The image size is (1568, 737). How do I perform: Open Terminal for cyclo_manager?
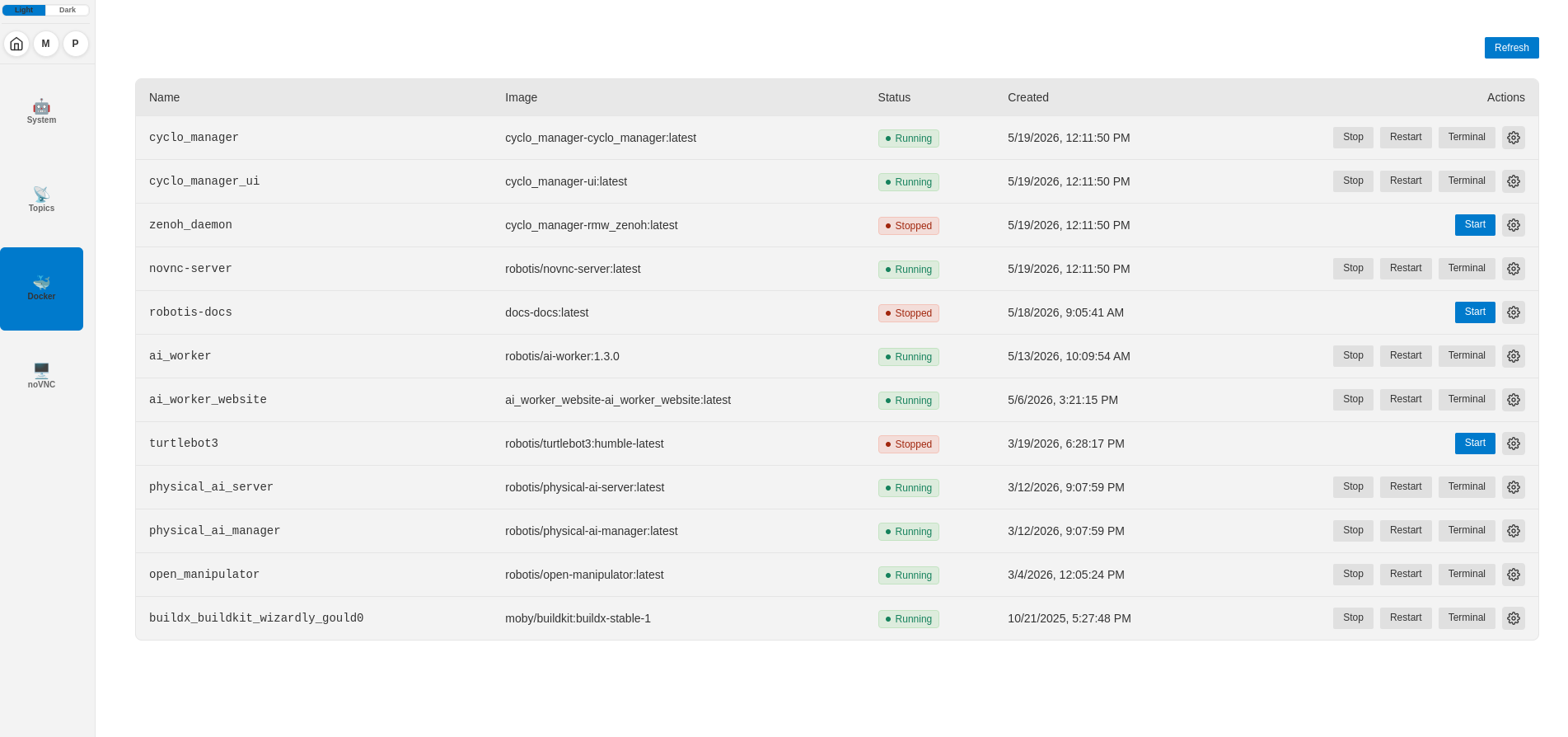click(1467, 138)
